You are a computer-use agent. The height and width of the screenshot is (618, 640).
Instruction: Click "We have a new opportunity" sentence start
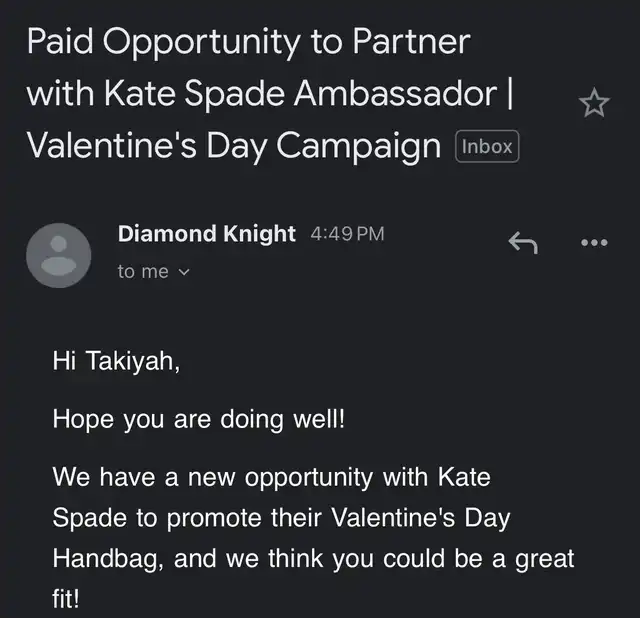click(x=190, y=477)
